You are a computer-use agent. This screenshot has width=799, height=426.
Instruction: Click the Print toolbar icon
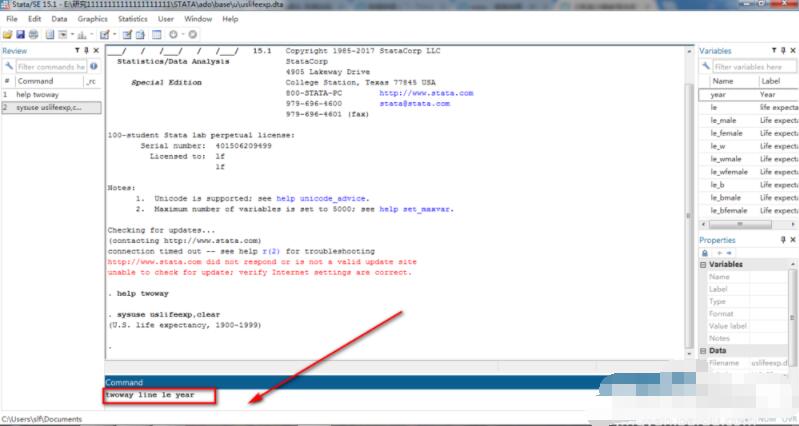pos(34,35)
